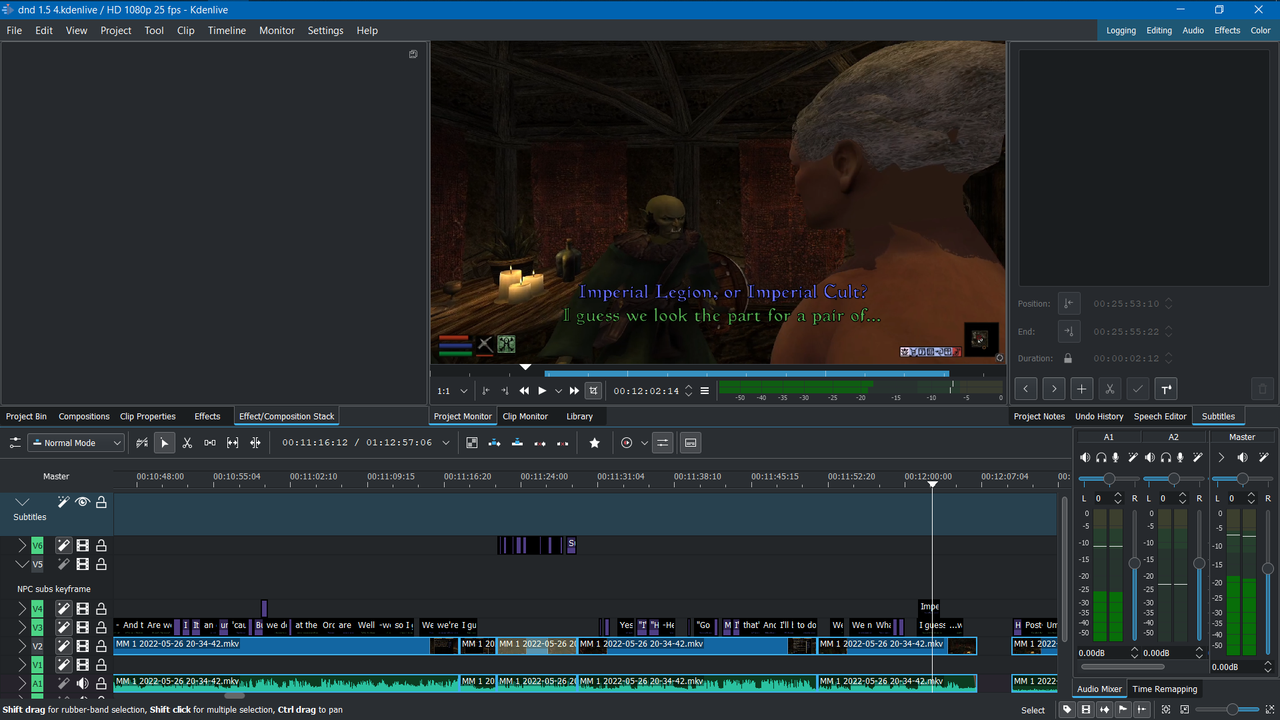Screen dimensions: 1280x720
Task: Open the Normal Mode dropdown
Action: (x=75, y=443)
